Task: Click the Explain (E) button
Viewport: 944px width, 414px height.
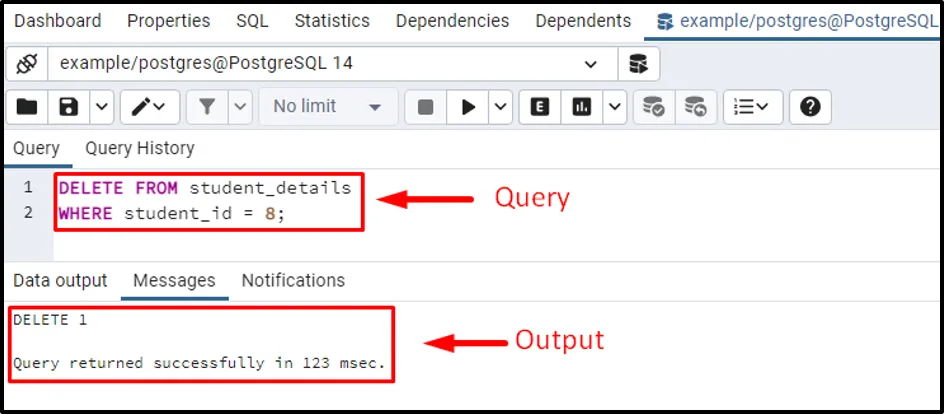Action: click(x=540, y=107)
